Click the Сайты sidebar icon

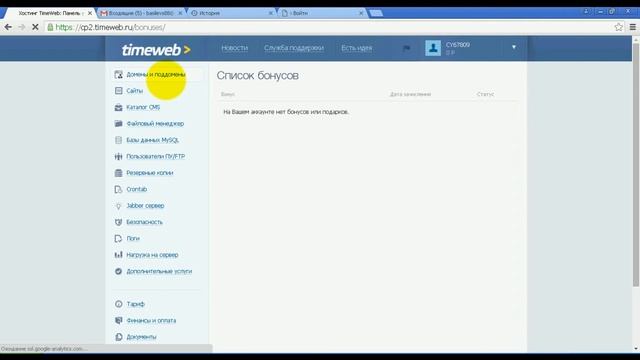pos(118,91)
